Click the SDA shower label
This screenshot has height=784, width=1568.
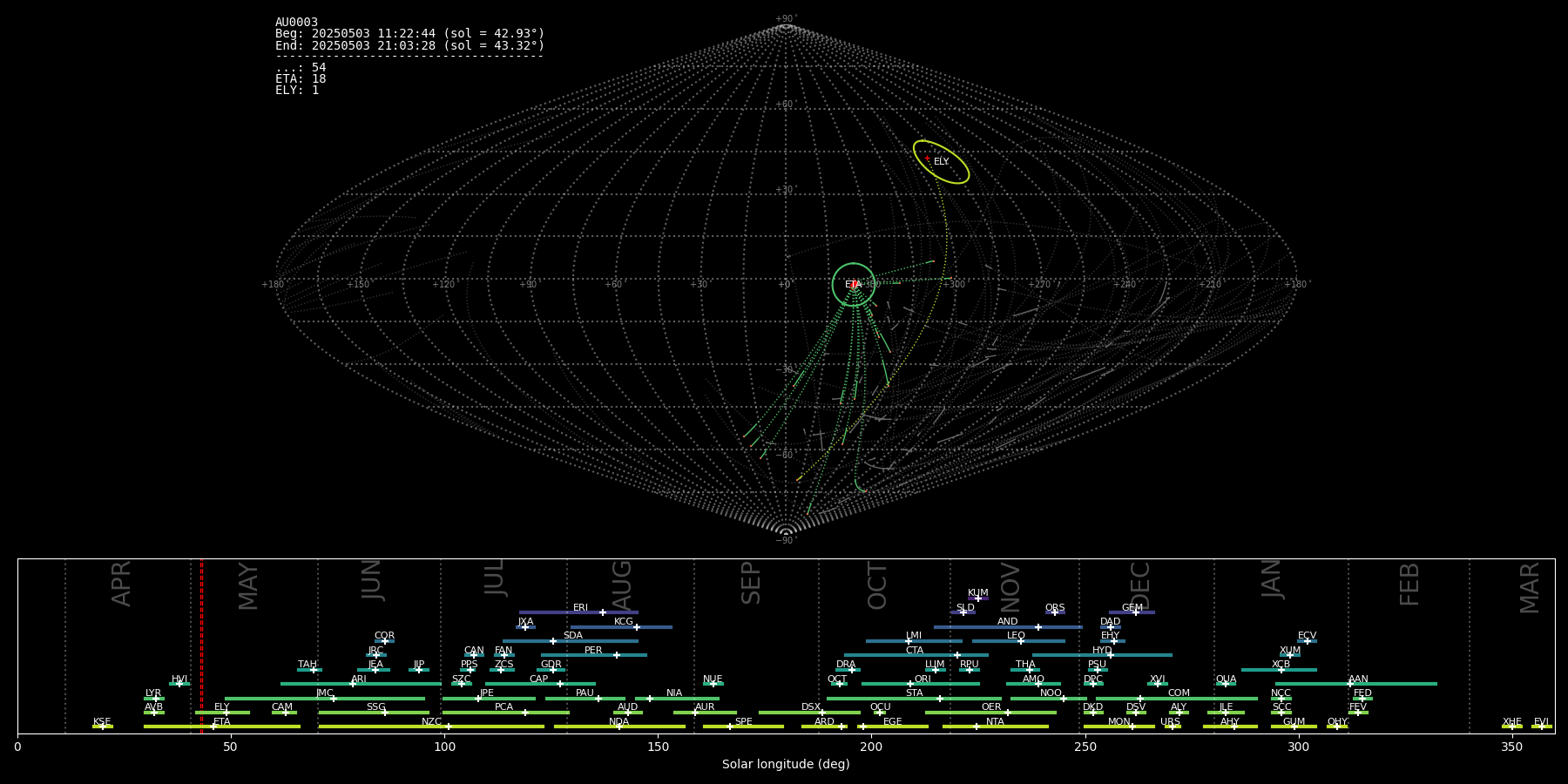(573, 636)
